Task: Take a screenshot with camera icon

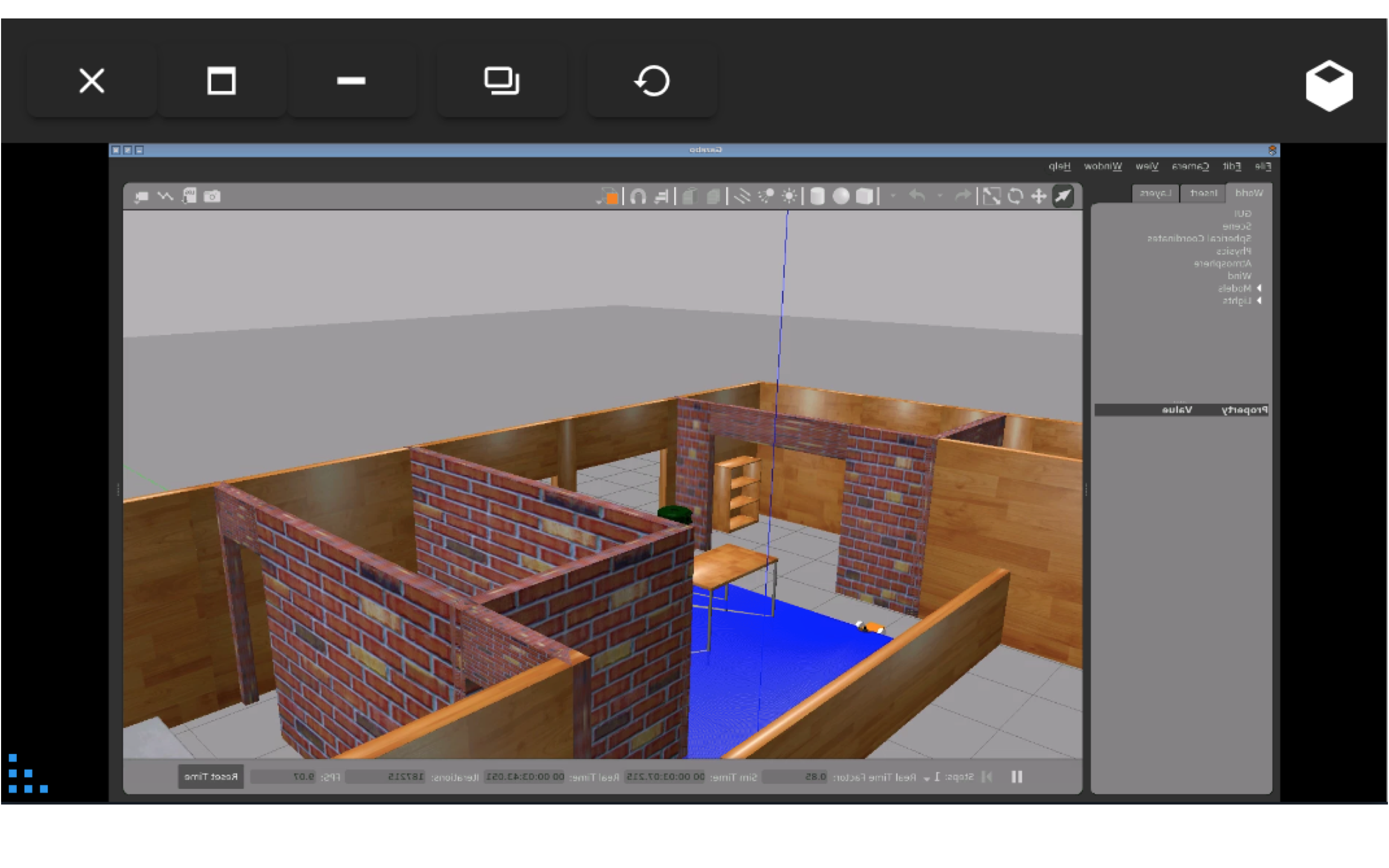Action: pos(212,196)
